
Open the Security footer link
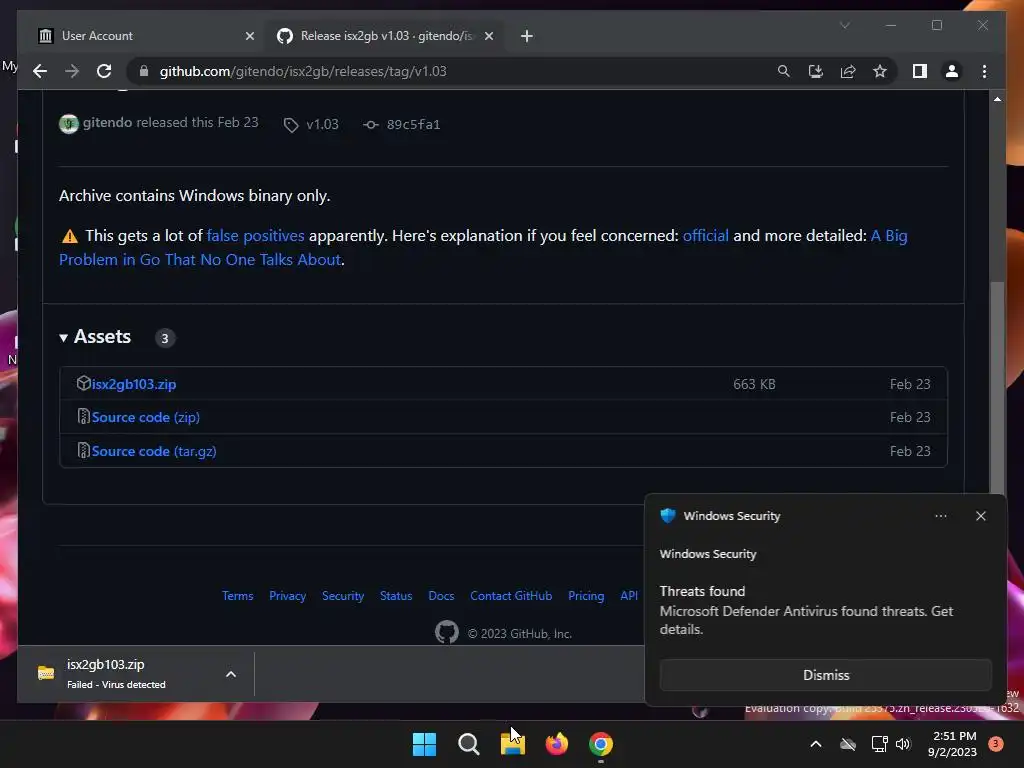(343, 596)
